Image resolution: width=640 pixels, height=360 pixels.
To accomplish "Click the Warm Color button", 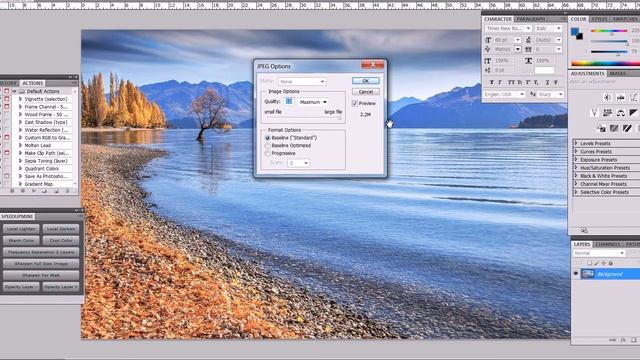I will click(x=21, y=240).
